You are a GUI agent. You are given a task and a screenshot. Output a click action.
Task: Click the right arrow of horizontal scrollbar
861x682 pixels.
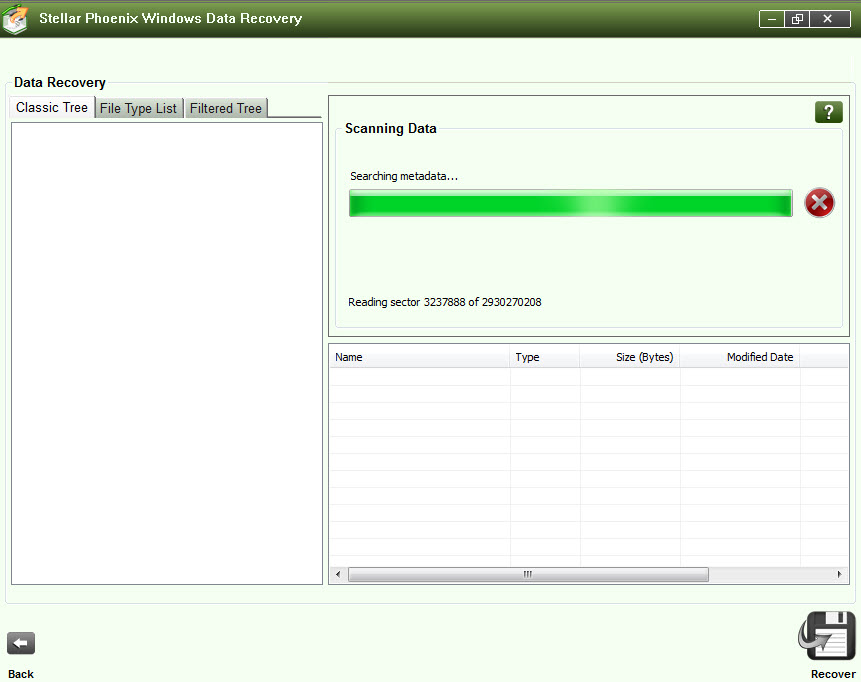point(839,574)
